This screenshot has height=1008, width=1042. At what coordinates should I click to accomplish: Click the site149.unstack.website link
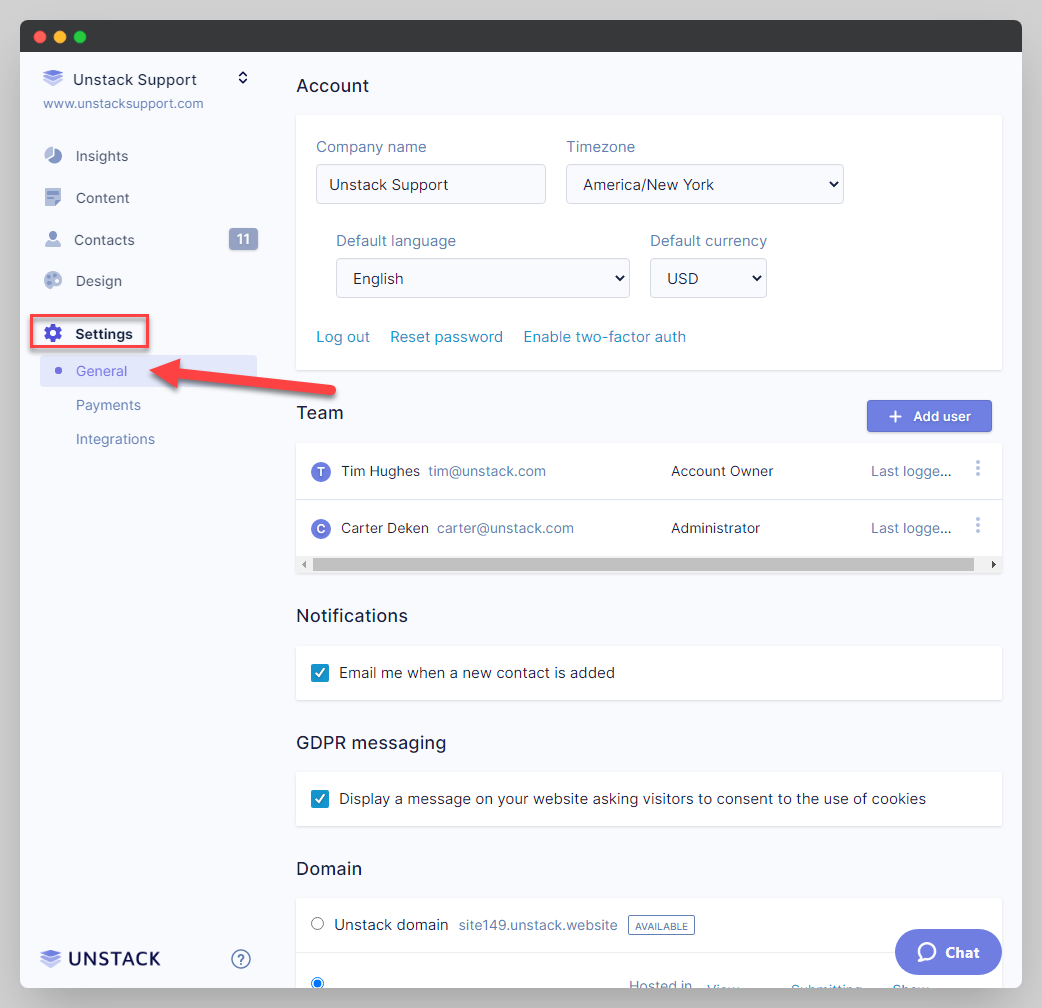[538, 925]
